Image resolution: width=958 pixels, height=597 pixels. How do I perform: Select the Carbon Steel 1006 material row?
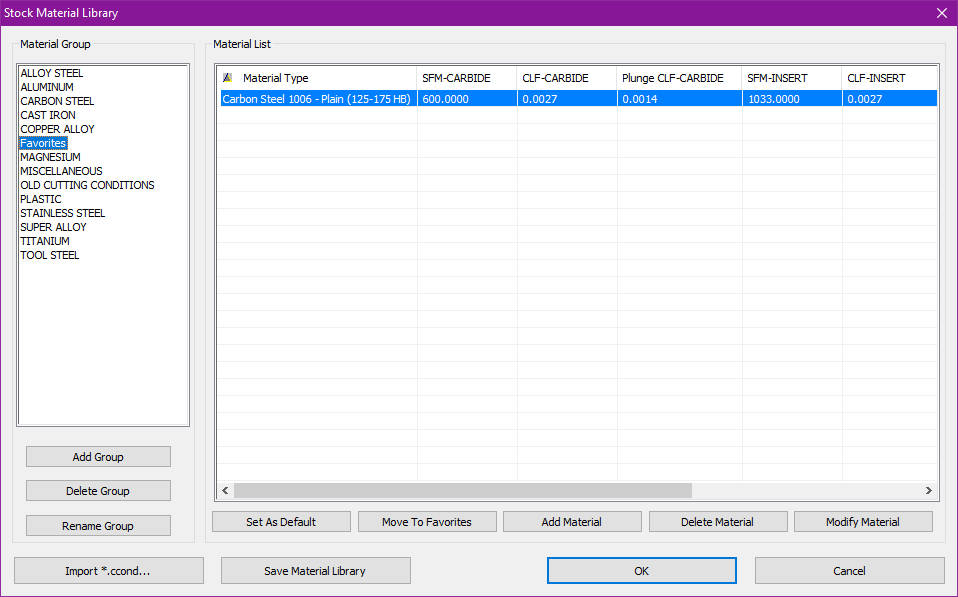coord(316,98)
